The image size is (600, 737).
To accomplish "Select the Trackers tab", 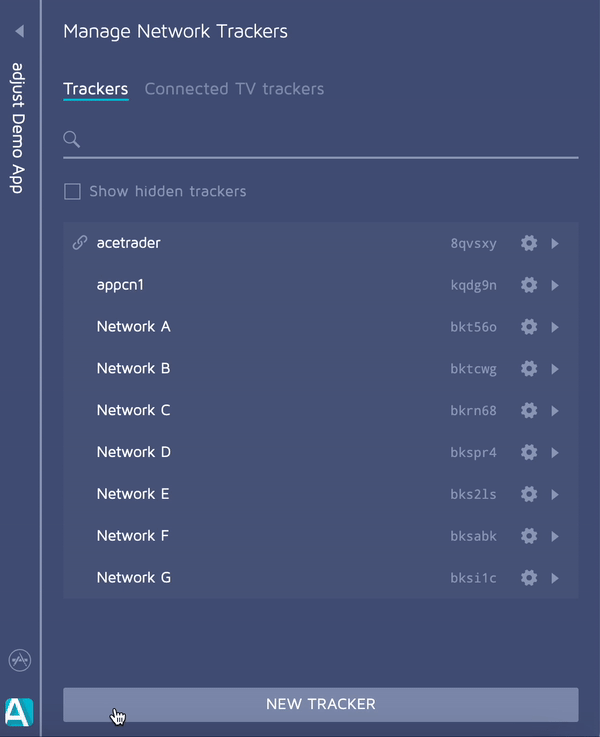I will (96, 89).
